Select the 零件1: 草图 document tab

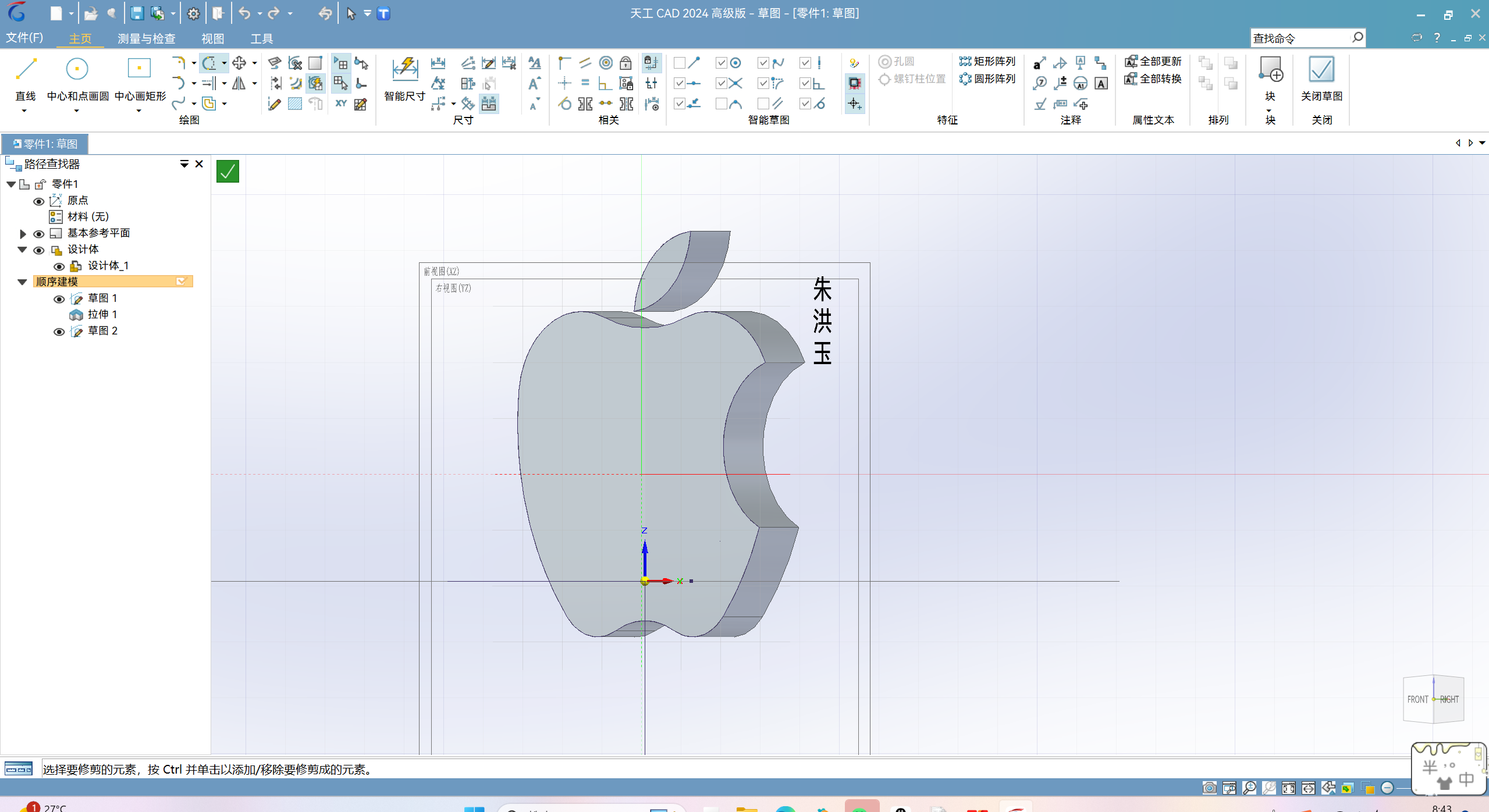click(x=45, y=144)
